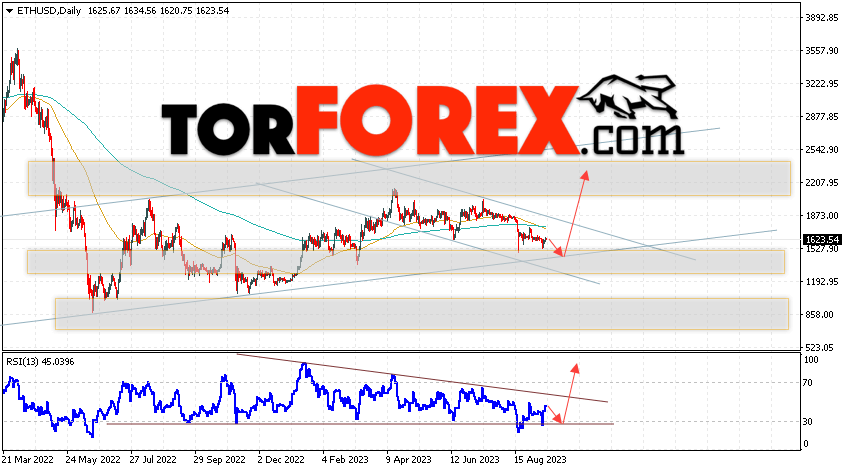Select price level 3222.95 on scale
The image size is (846, 471).
[x=822, y=84]
